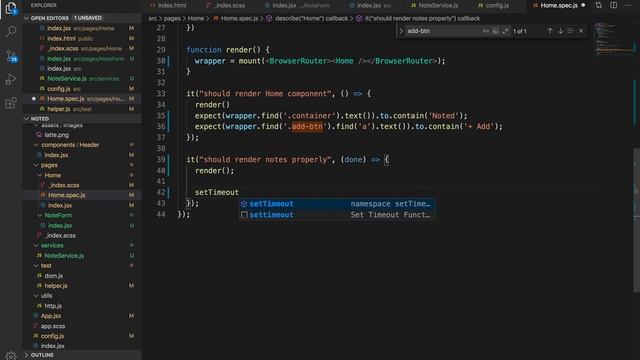Go to previous find match
The image size is (640, 360).
[550, 31]
